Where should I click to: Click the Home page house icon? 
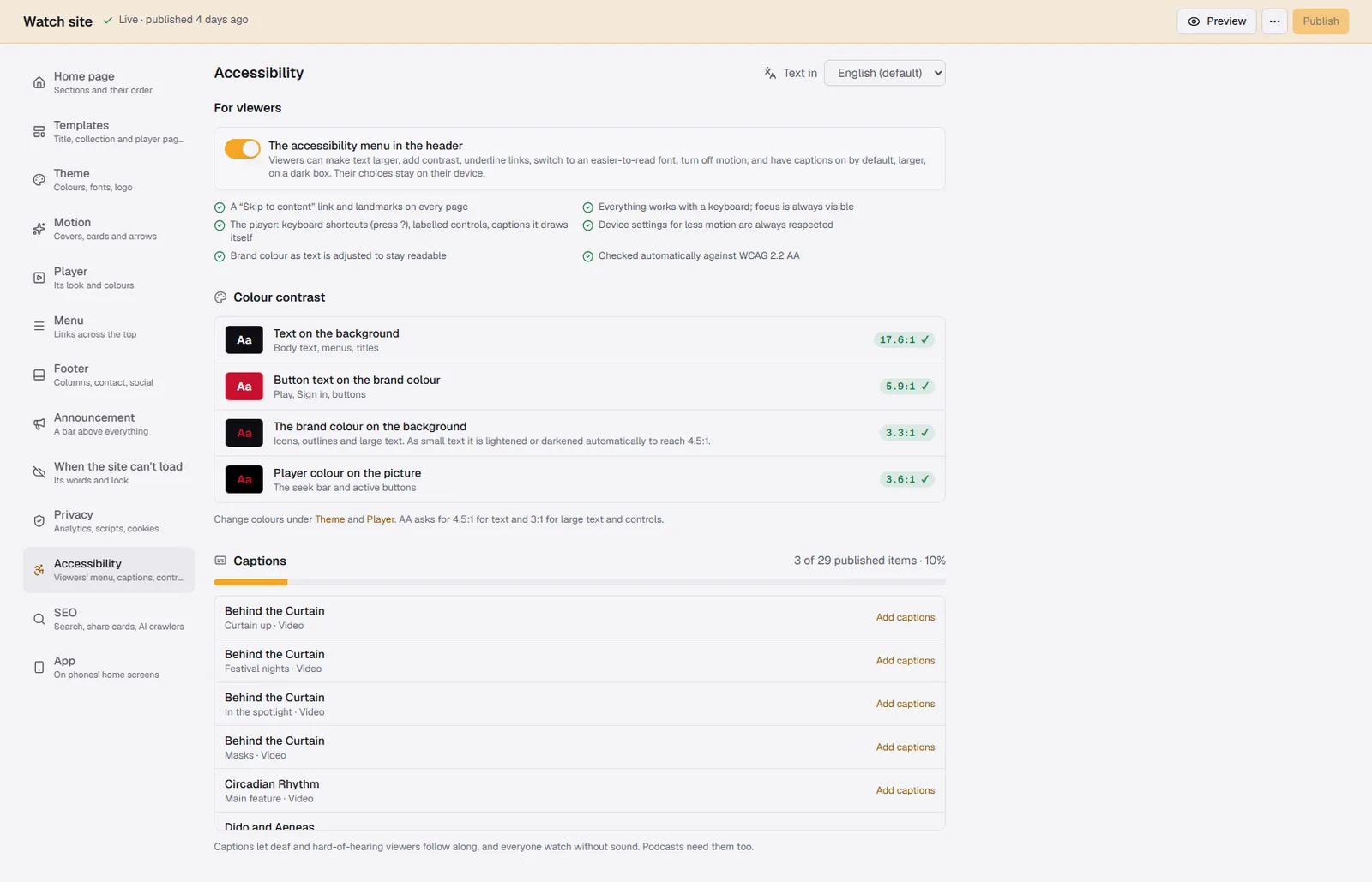pyautogui.click(x=39, y=82)
